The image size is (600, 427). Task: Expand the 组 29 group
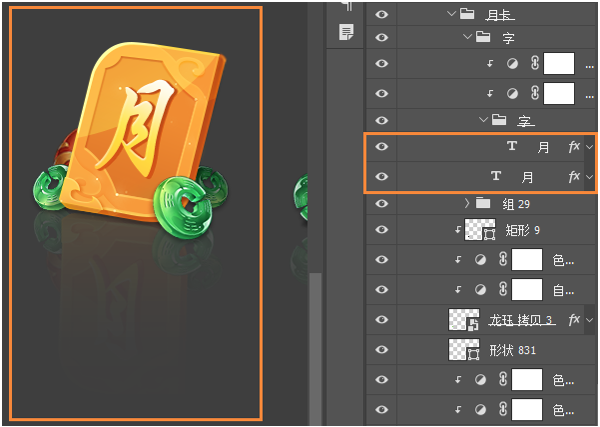pyautogui.click(x=467, y=203)
